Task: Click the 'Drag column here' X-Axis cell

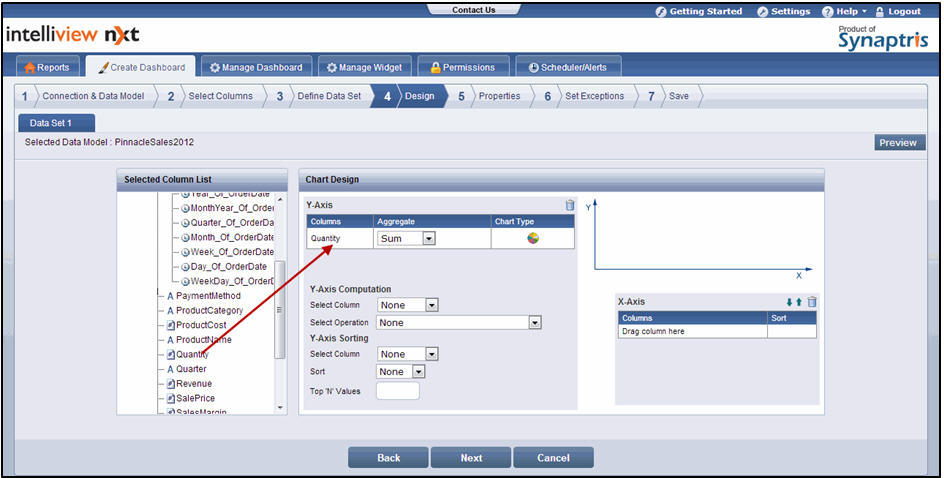Action: [x=693, y=332]
